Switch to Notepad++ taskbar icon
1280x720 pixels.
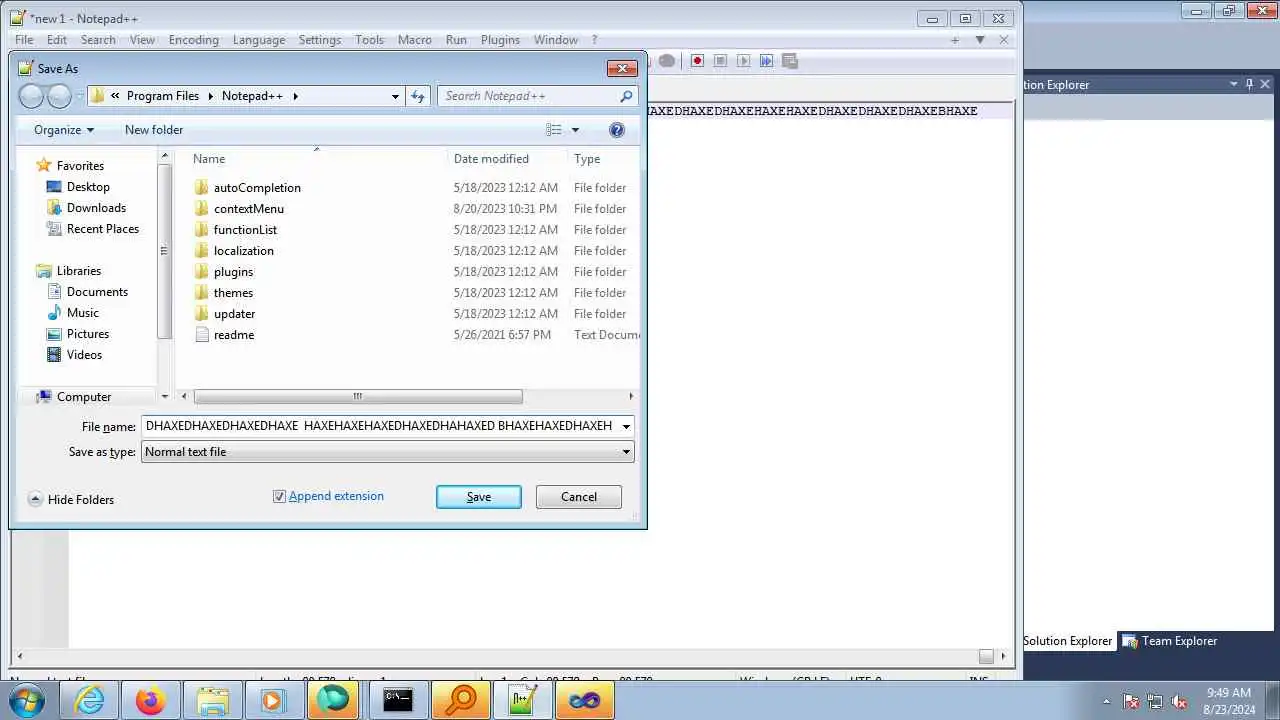point(522,700)
